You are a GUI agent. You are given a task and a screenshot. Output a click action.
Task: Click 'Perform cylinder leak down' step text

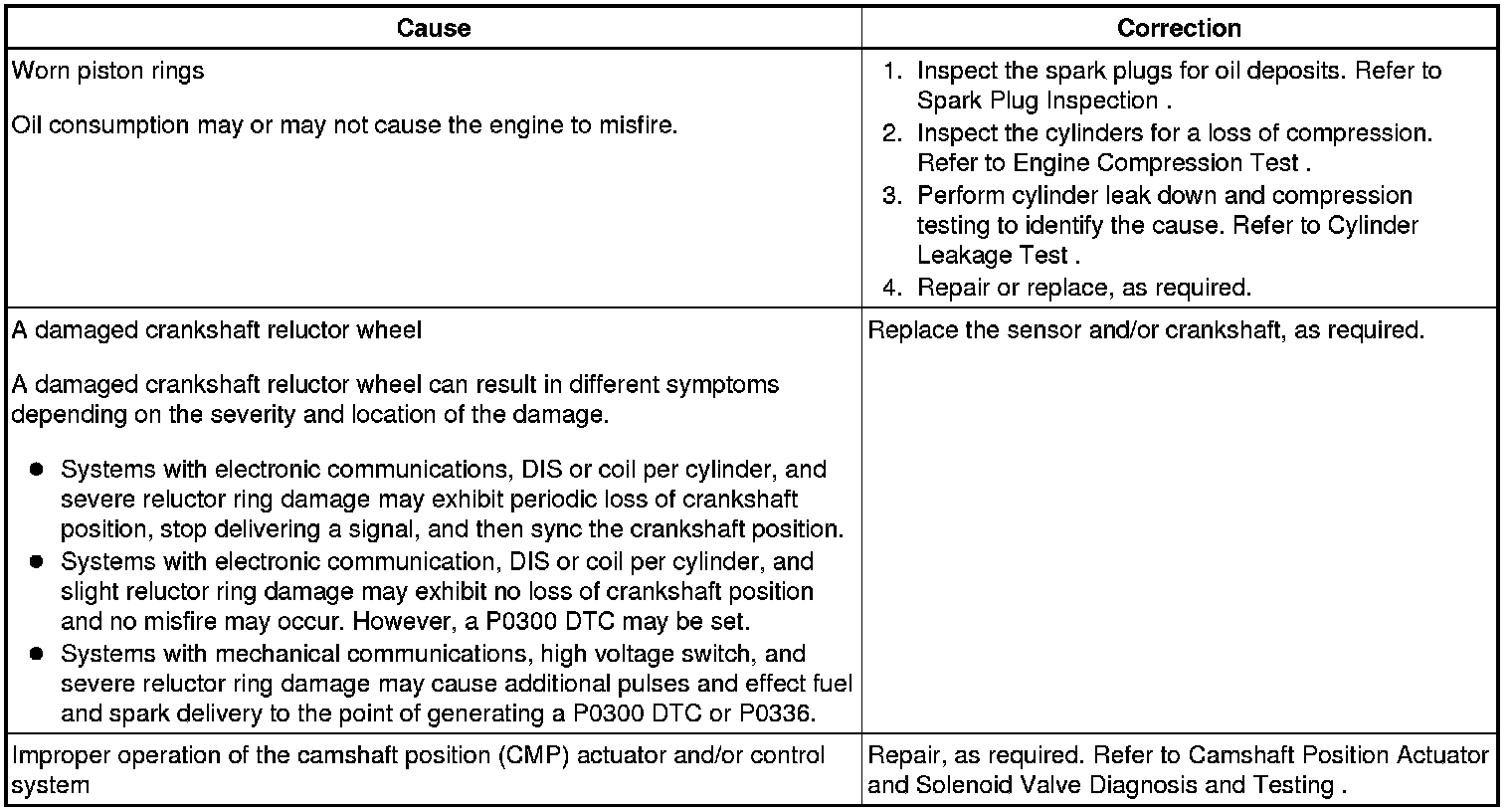pos(1164,195)
